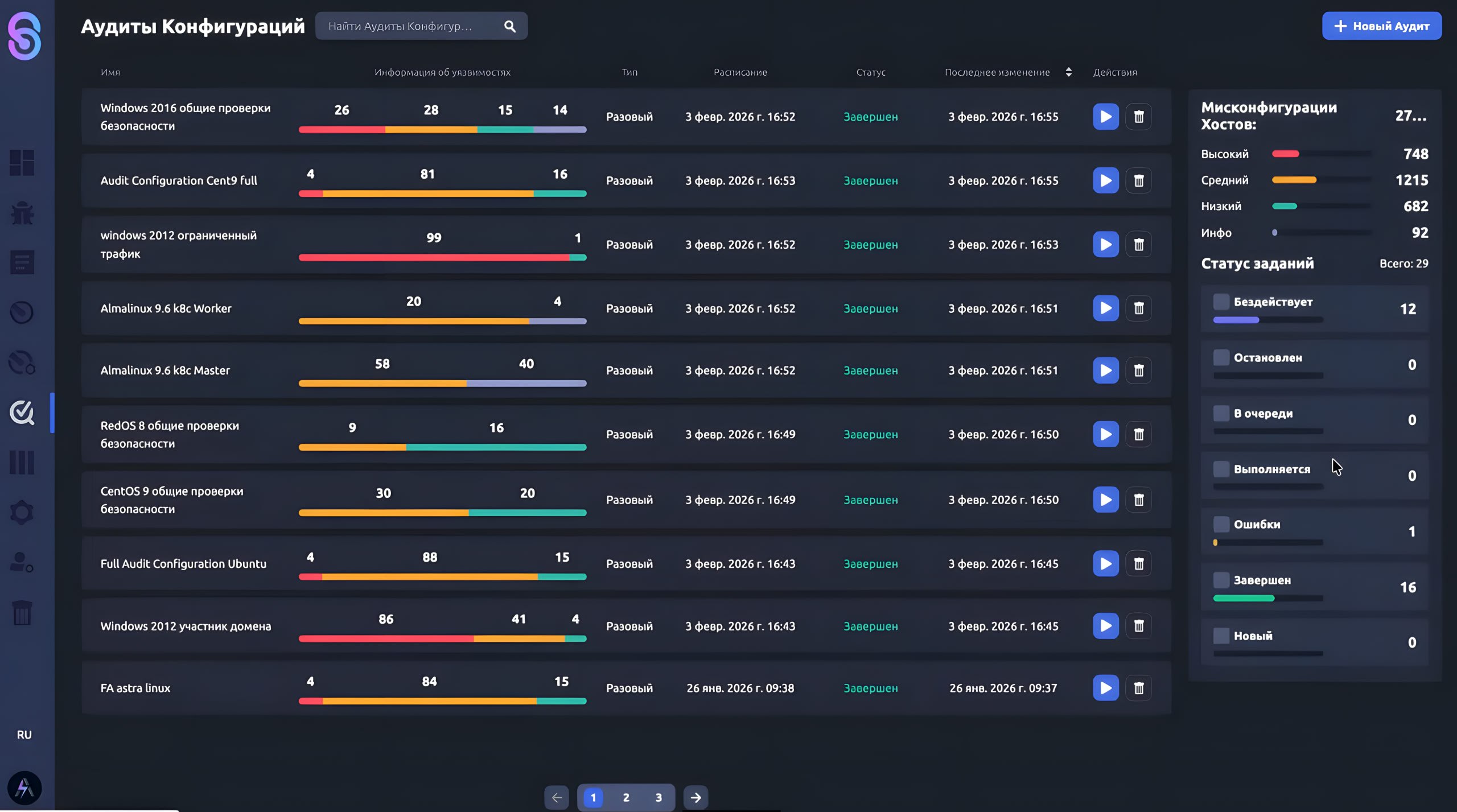Open the trash bin sidebar icon
This screenshot has width=1457, height=812.
coord(22,613)
